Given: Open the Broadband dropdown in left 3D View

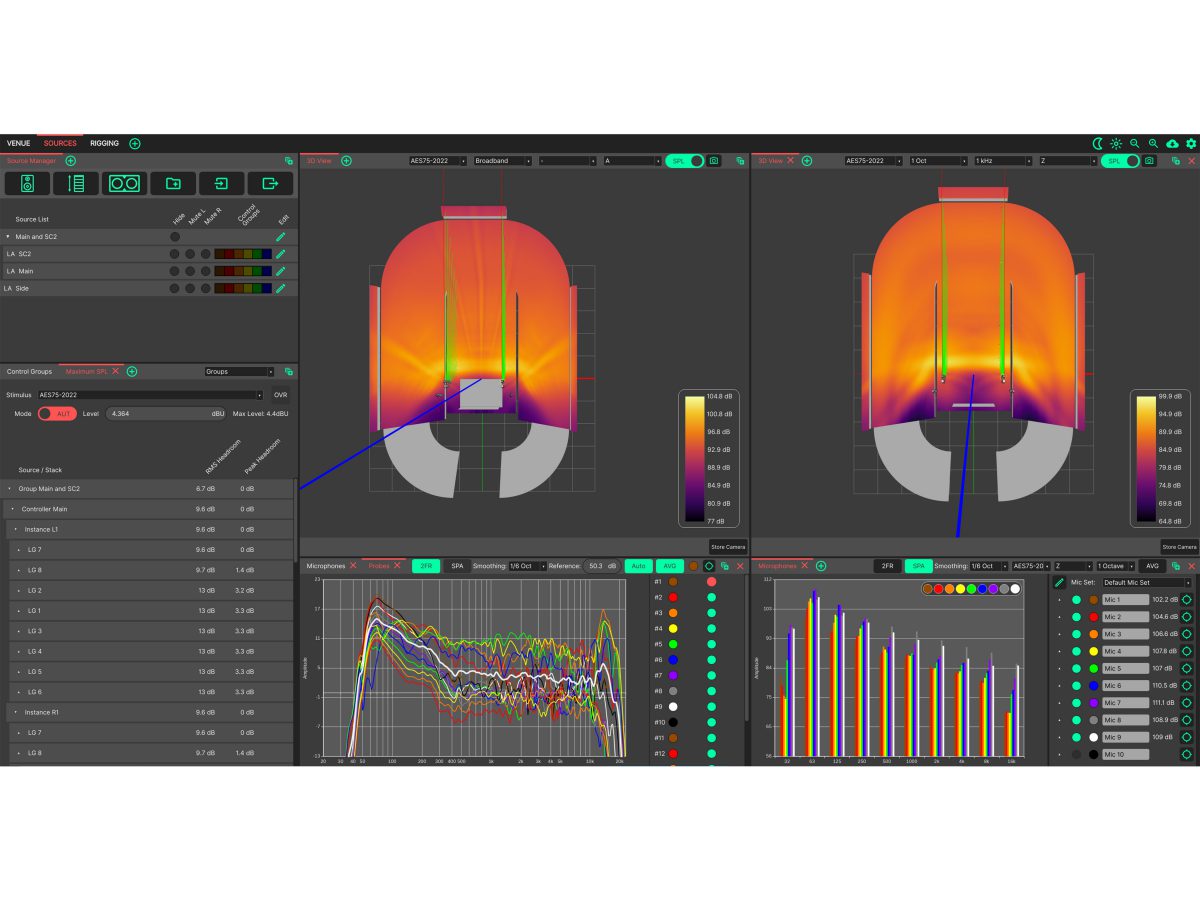Looking at the screenshot, I should pyautogui.click(x=502, y=161).
